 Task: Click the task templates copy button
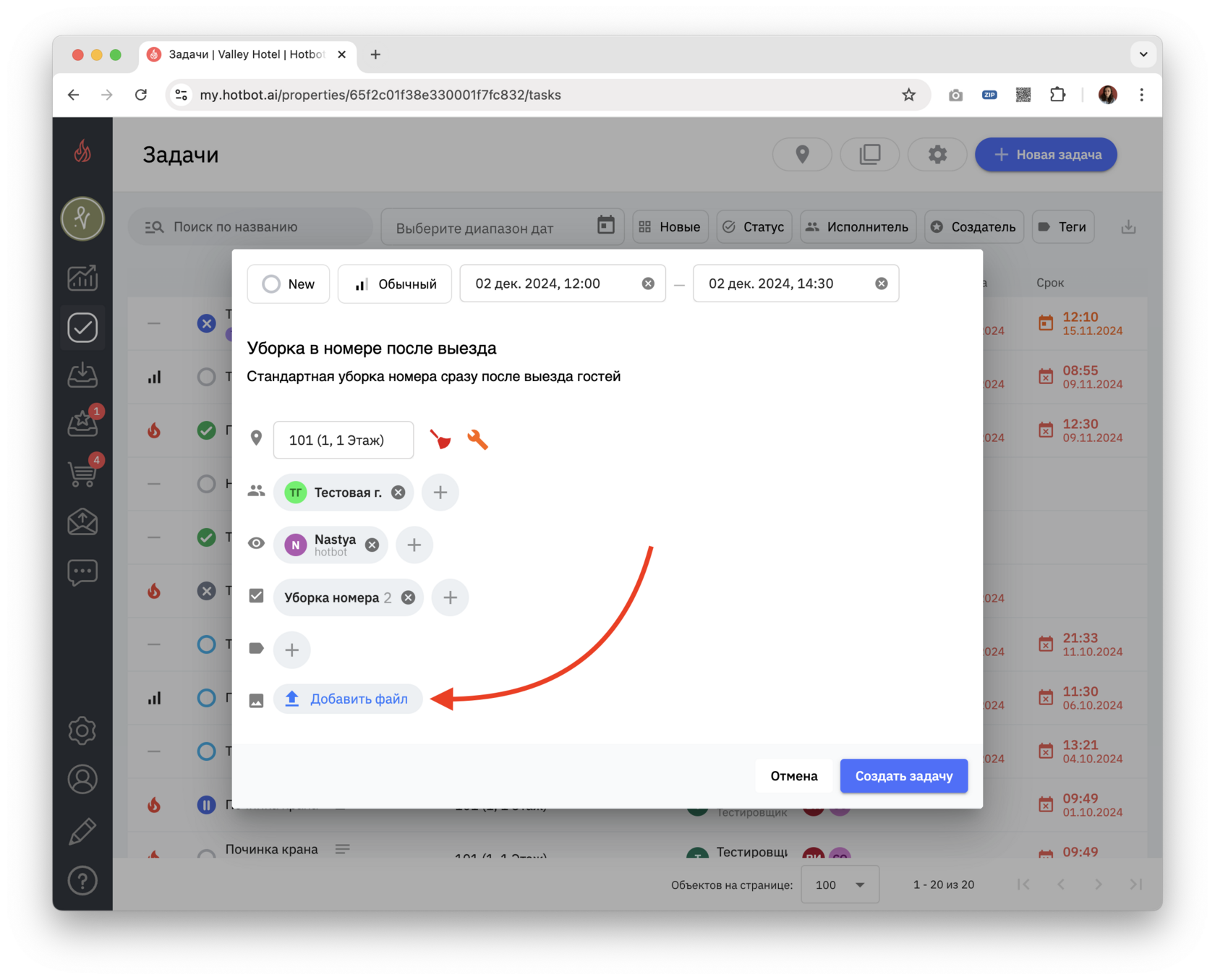tap(869, 155)
